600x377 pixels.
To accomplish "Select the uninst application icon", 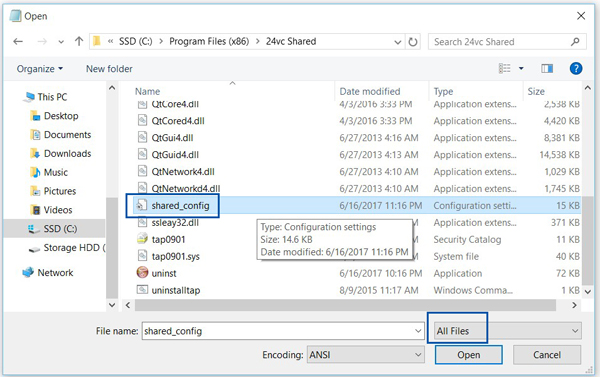I will click(x=142, y=273).
